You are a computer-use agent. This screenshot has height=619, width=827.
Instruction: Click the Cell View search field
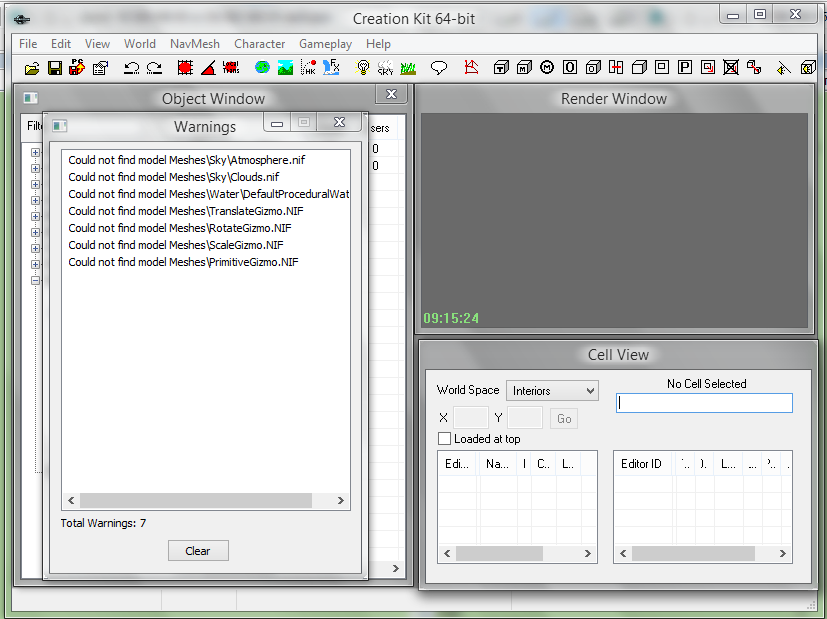[x=704, y=403]
